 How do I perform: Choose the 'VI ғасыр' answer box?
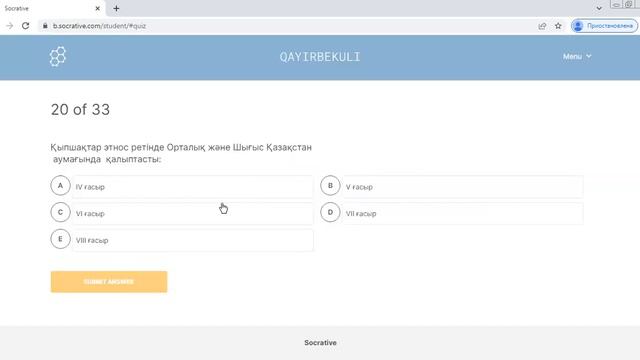coord(193,213)
